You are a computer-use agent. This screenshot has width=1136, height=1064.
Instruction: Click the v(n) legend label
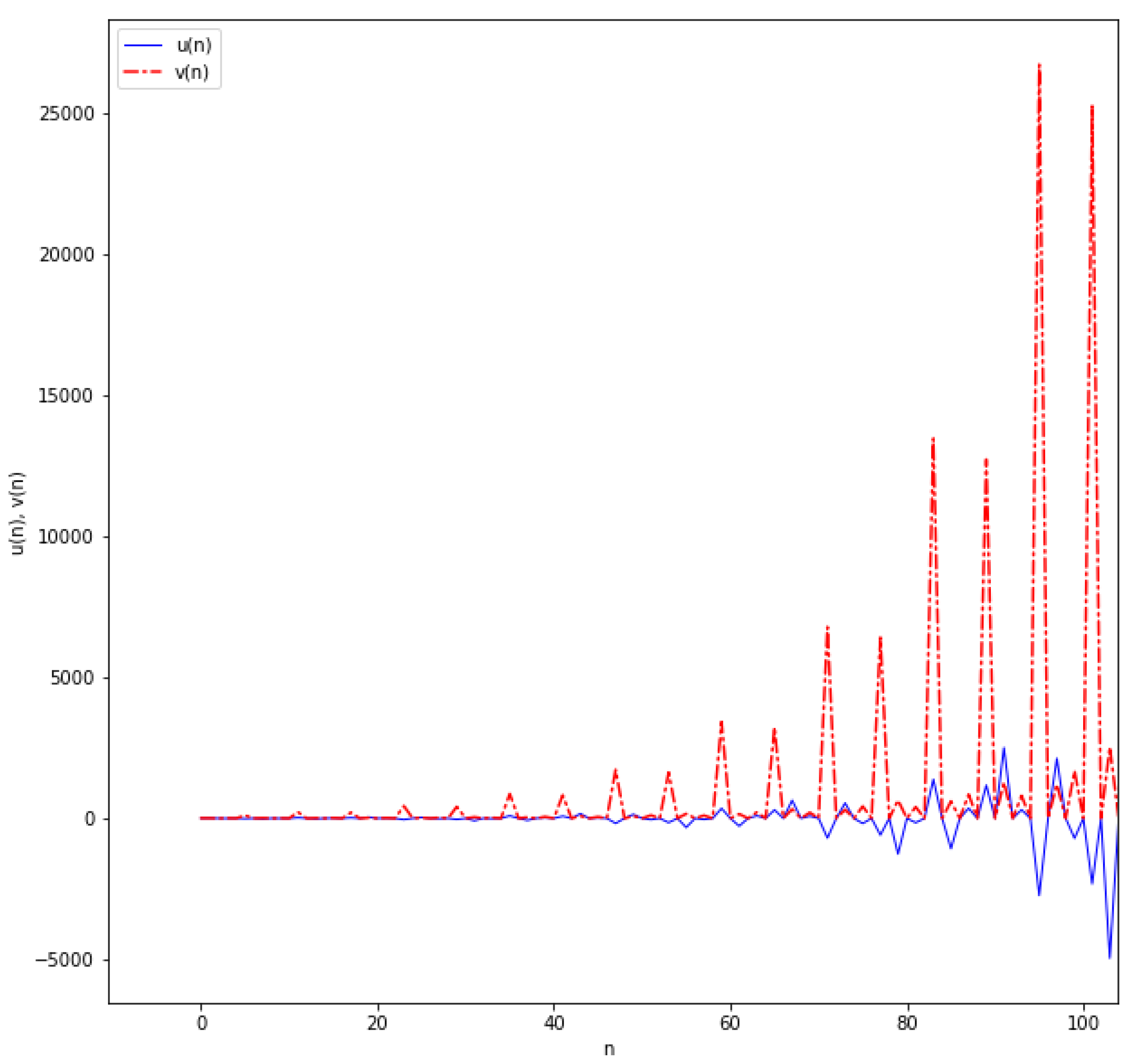coord(192,73)
